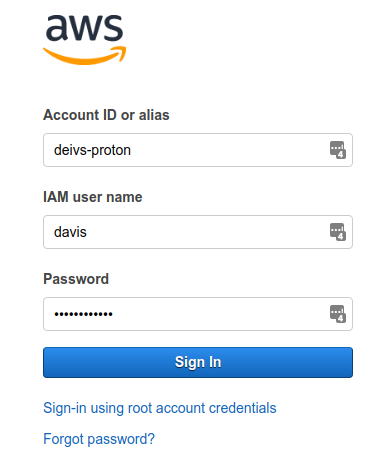Open Sign-in using root account credentials
377x469 pixels.
tap(160, 408)
